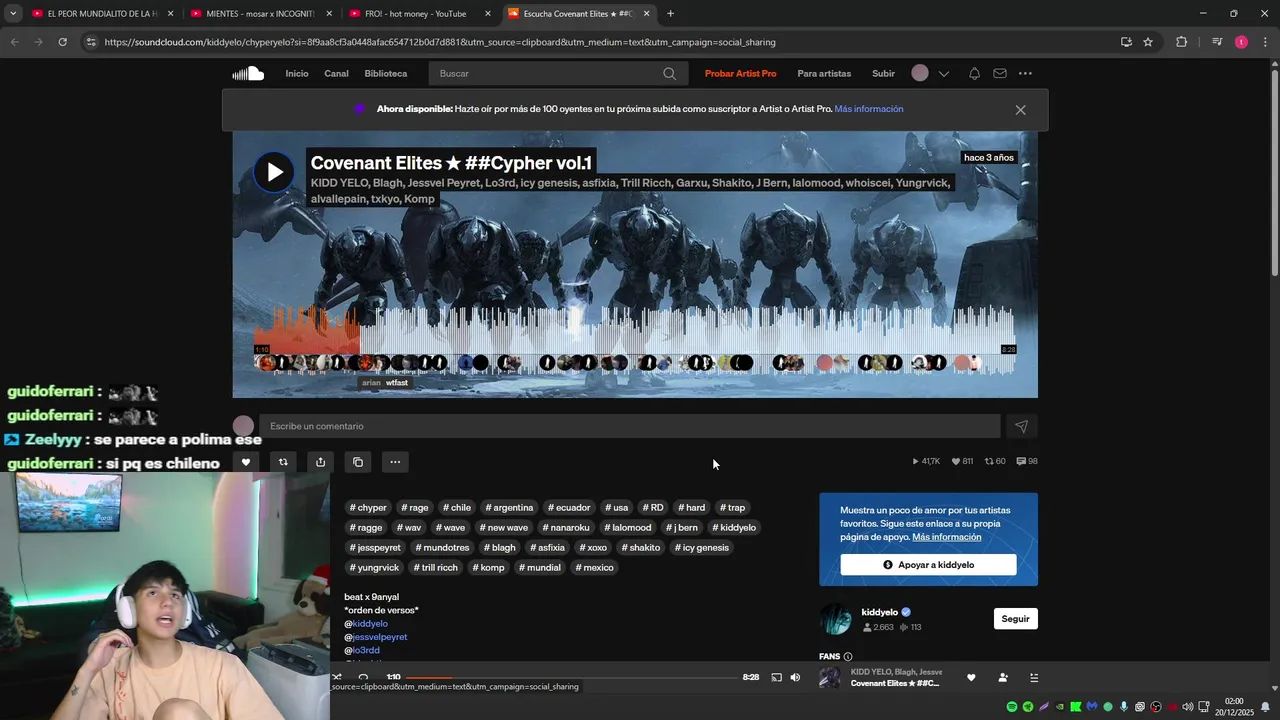Click the search magnifier icon

[670, 73]
